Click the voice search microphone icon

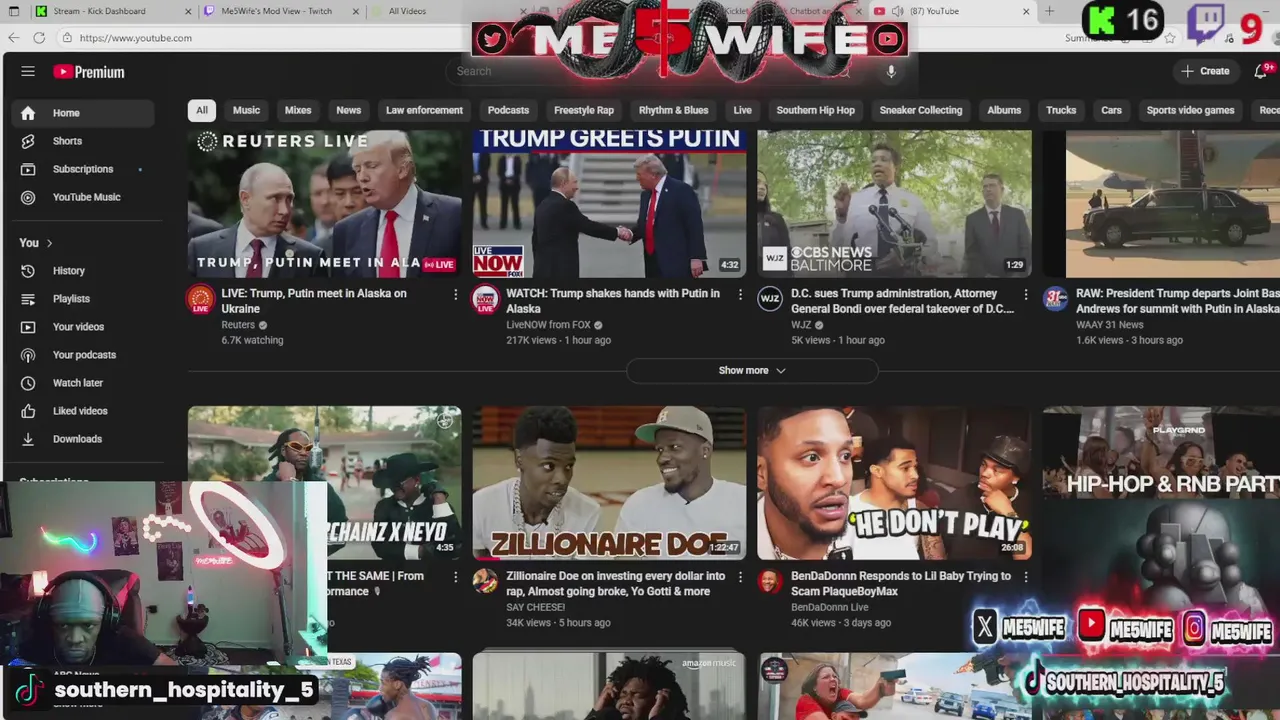pos(891,71)
